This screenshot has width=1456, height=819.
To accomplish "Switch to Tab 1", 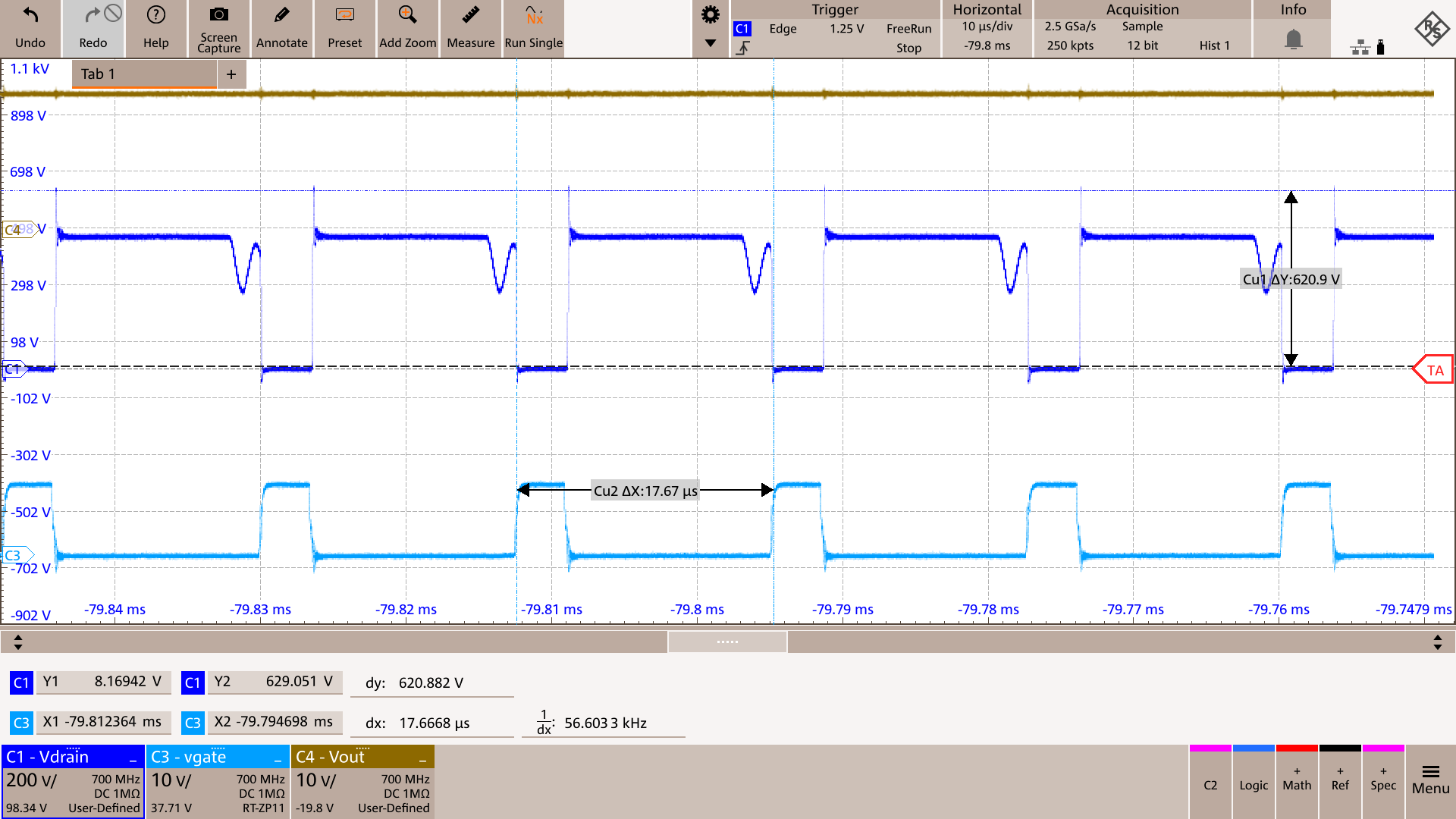I will 143,74.
